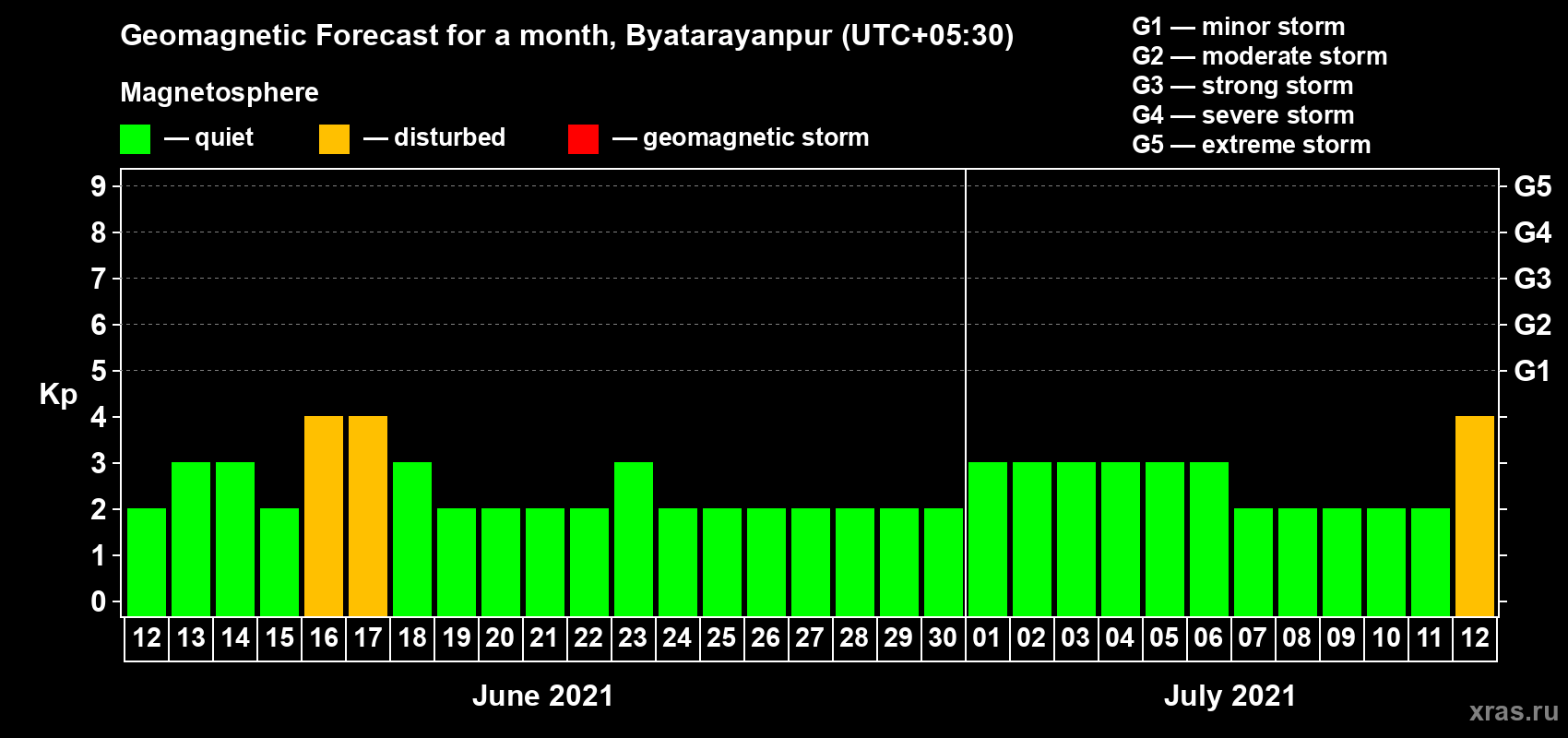This screenshot has height=738, width=1568.
Task: Click the Kp value 0 on the axis
Action: pos(99,601)
